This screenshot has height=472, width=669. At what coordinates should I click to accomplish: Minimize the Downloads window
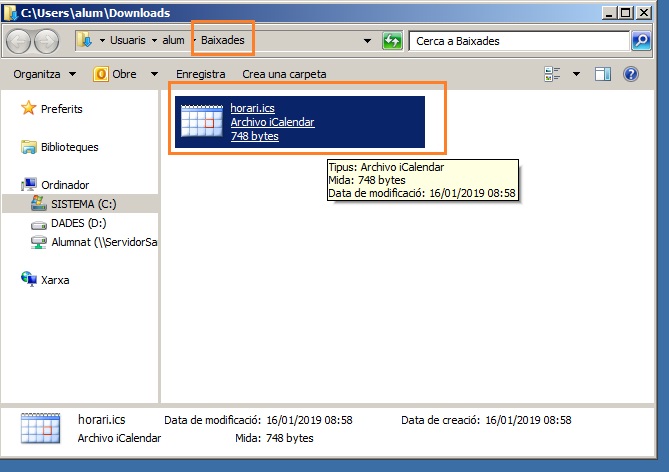click(609, 13)
